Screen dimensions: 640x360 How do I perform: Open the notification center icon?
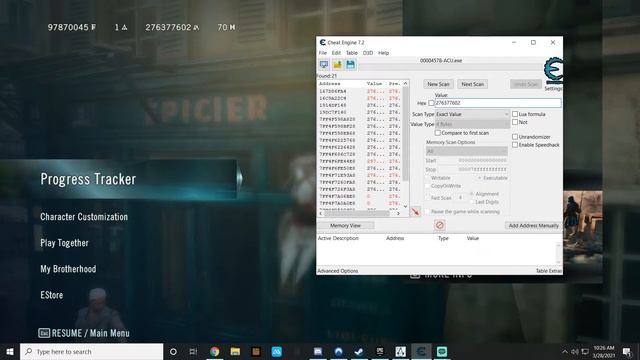pos(627,351)
